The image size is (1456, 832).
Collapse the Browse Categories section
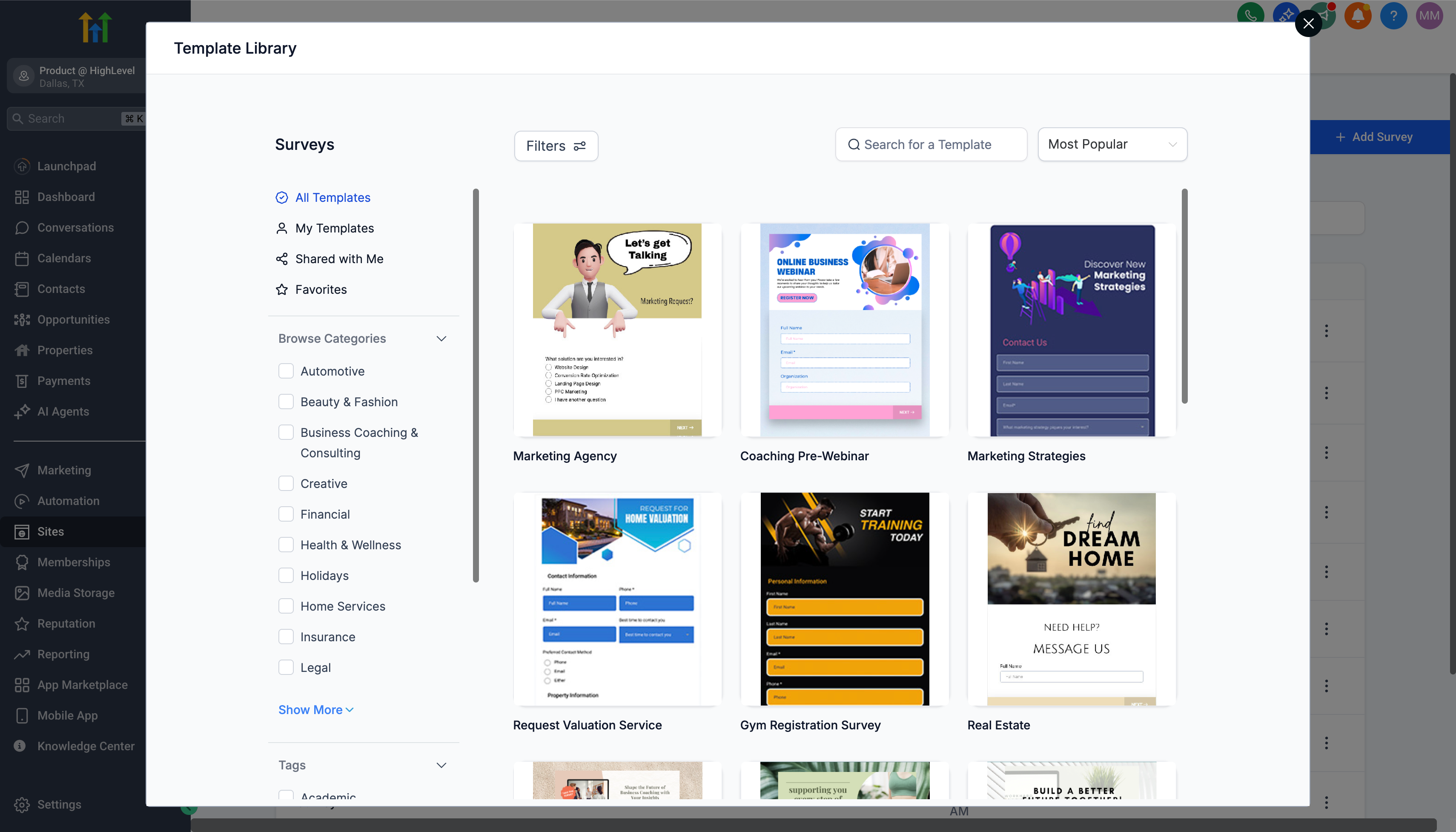click(x=441, y=339)
